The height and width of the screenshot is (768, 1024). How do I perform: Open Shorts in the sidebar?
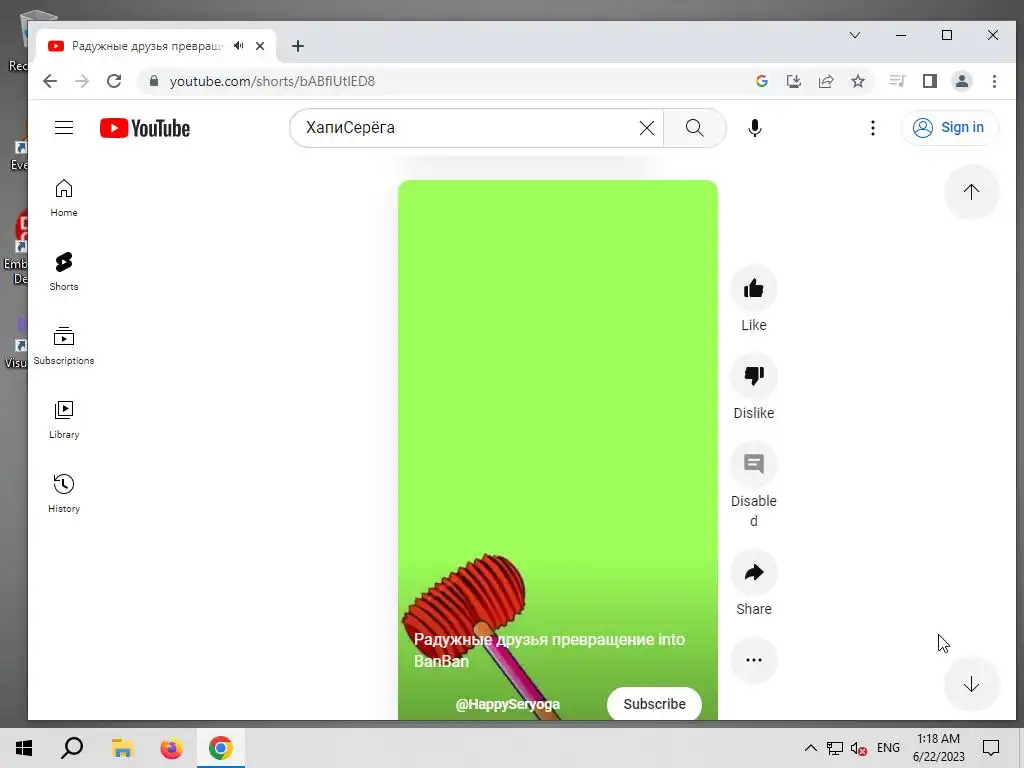click(x=64, y=272)
